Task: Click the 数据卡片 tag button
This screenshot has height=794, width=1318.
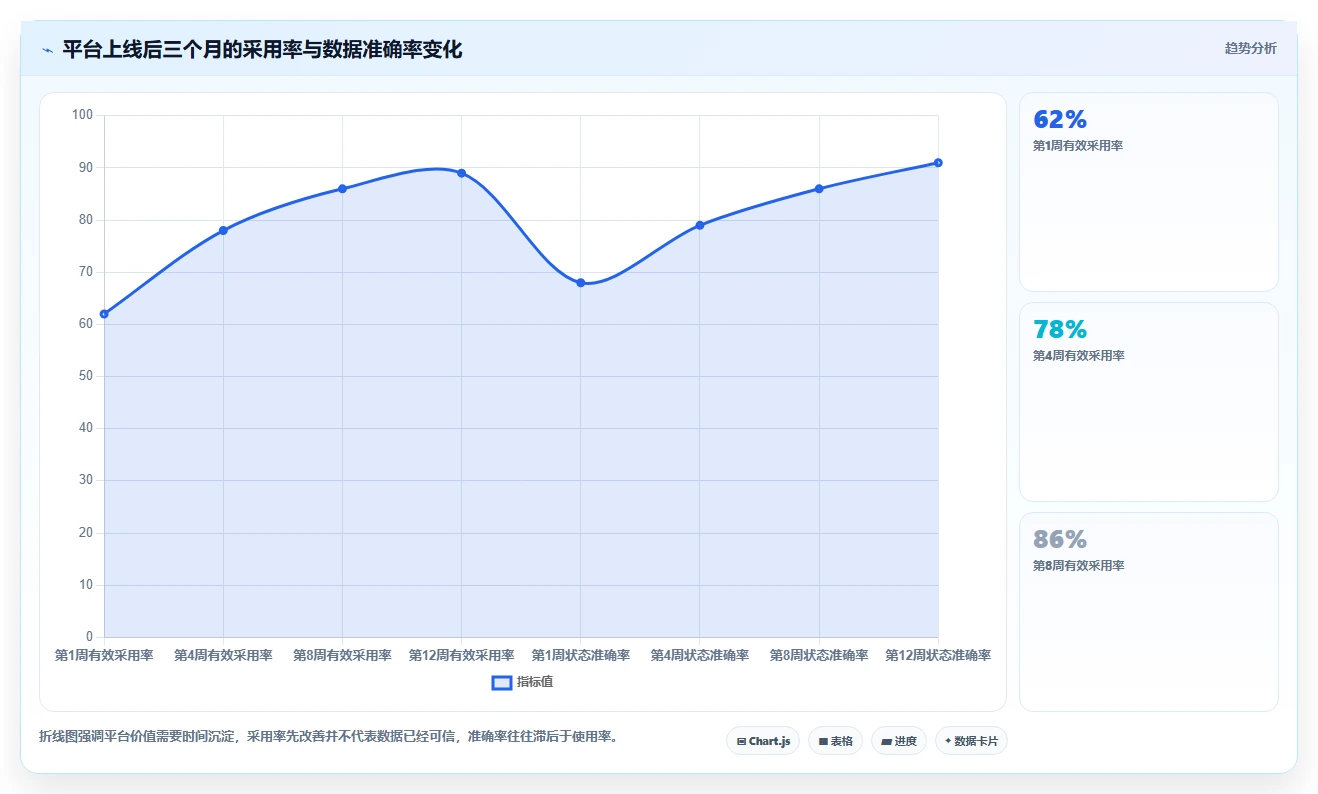Action: pyautogui.click(x=971, y=741)
